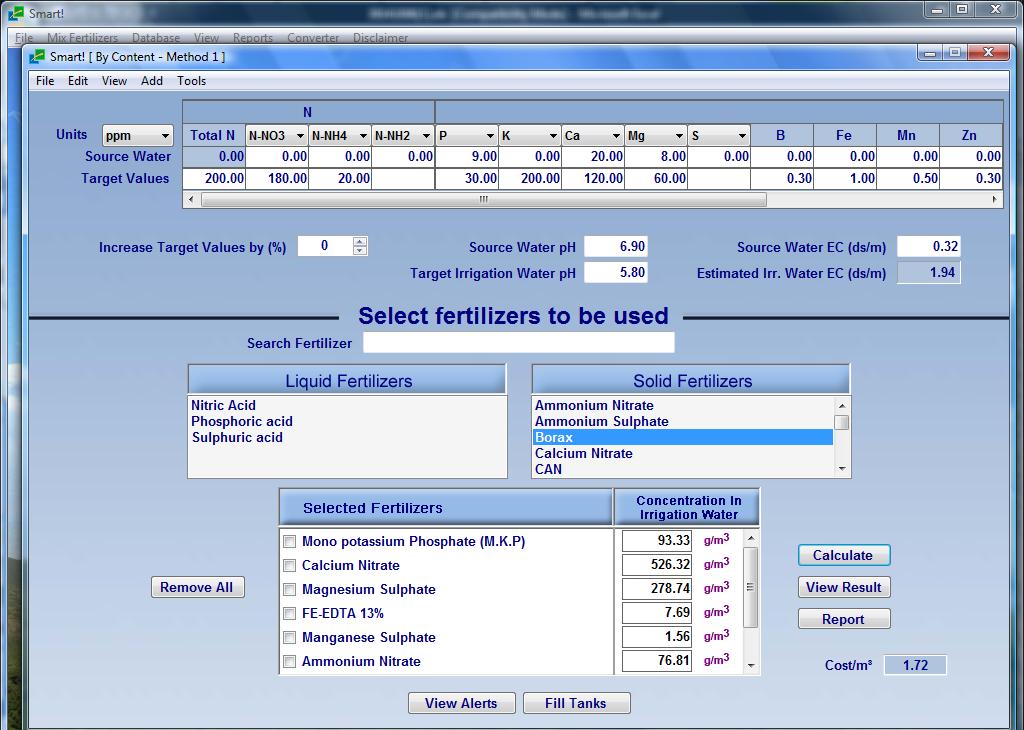This screenshot has height=730, width=1024.
Task: Select the Manganese Sulphate checkbox
Action: (x=289, y=638)
